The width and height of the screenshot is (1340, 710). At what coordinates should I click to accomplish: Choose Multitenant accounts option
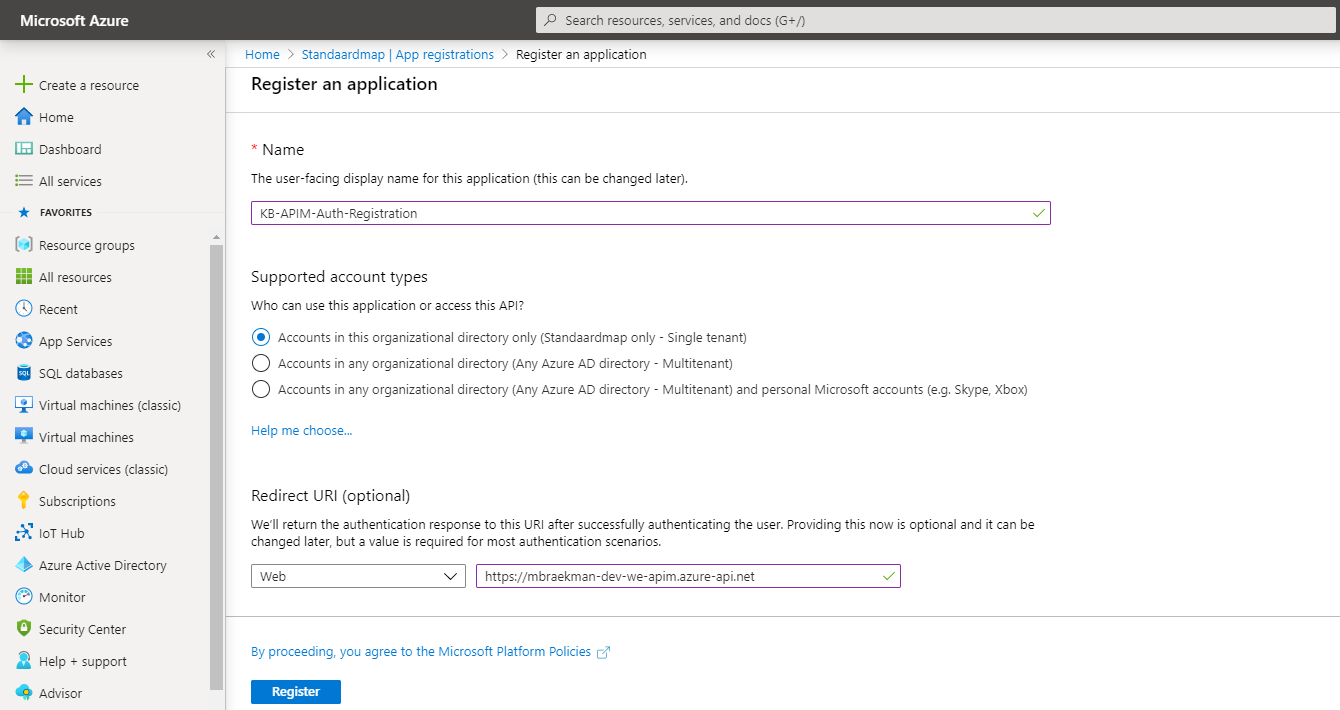261,363
